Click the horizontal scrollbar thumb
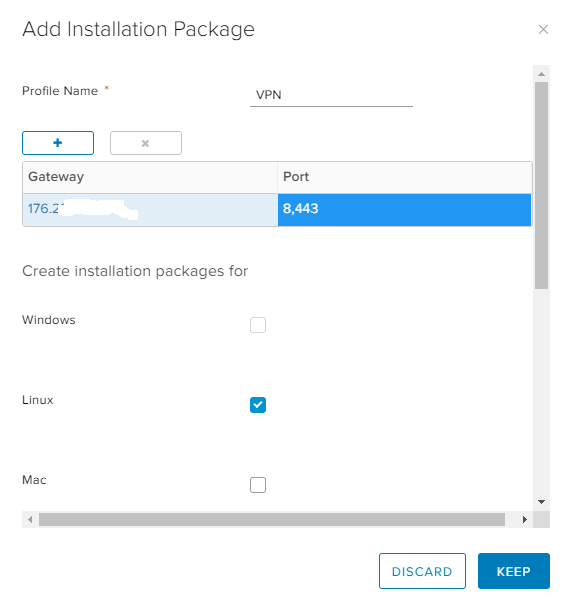 click(272, 519)
